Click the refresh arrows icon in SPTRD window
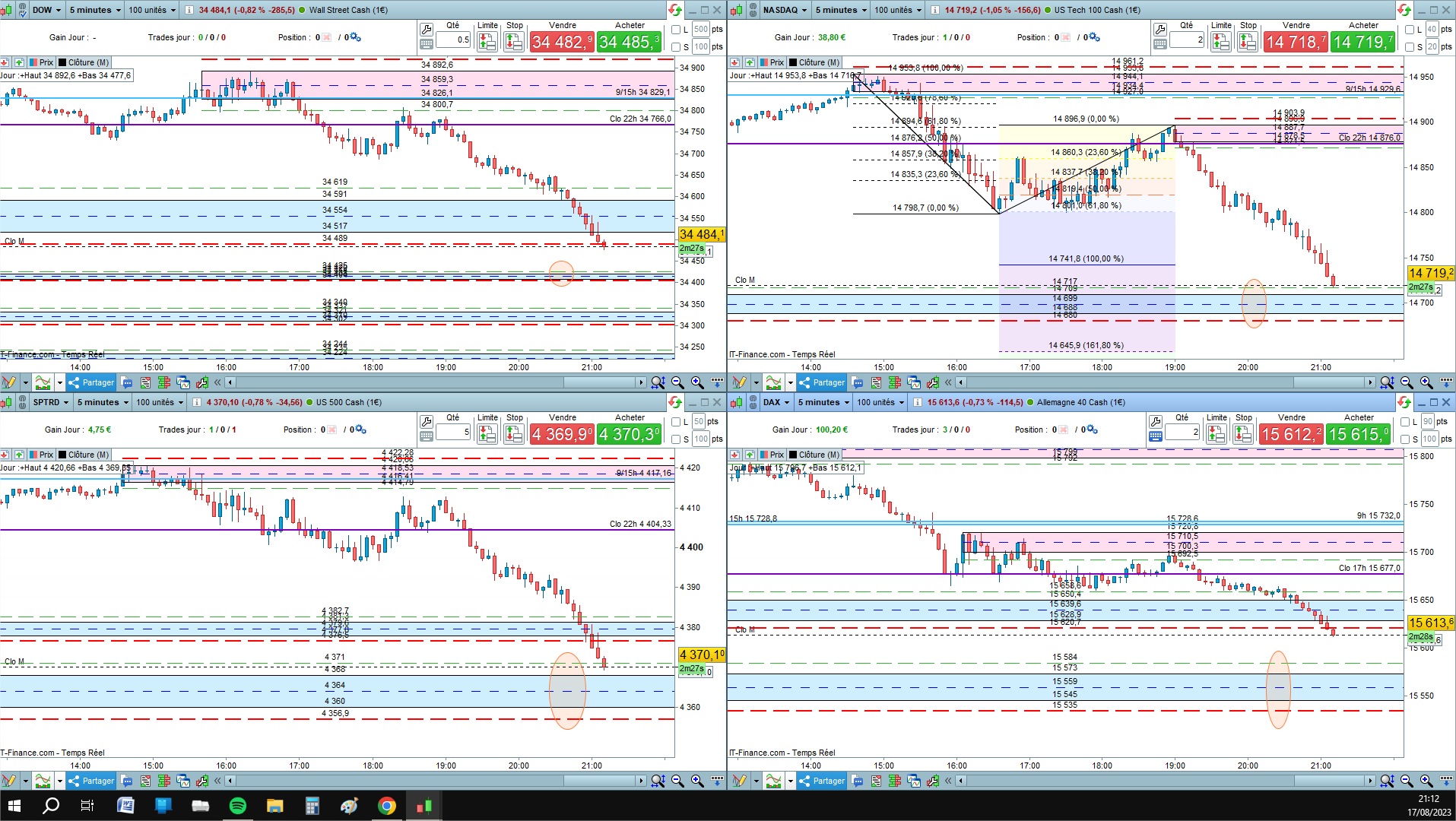Viewport: 1456px width, 821px height. click(x=675, y=402)
